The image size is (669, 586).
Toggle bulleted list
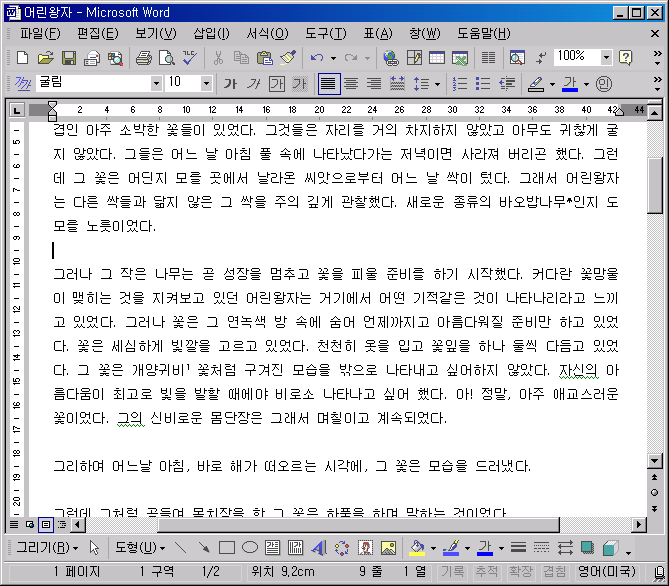(483, 84)
